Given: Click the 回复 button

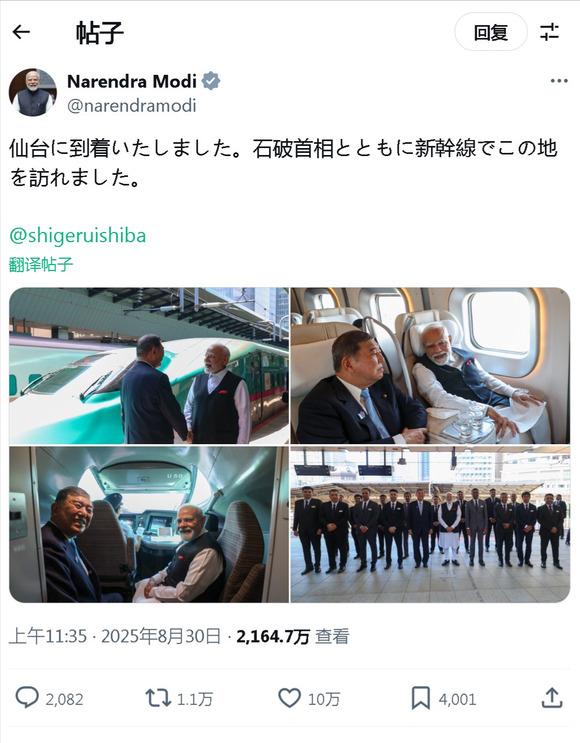Looking at the screenshot, I should (x=491, y=32).
